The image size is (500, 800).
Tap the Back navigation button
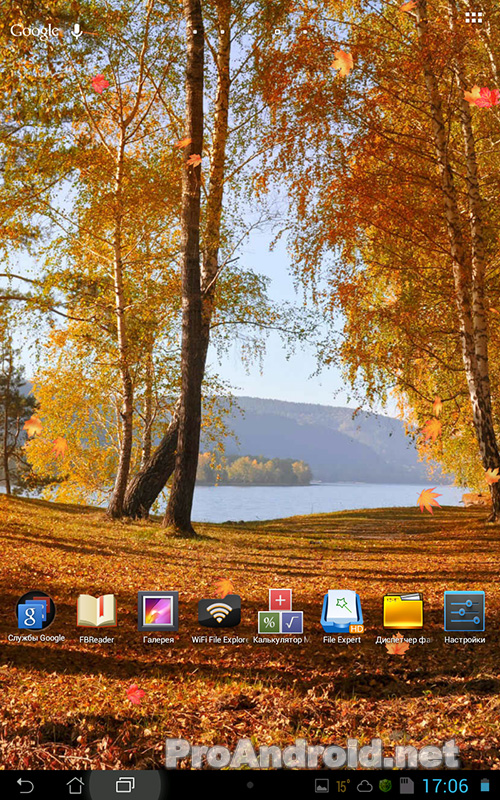coord(24,785)
